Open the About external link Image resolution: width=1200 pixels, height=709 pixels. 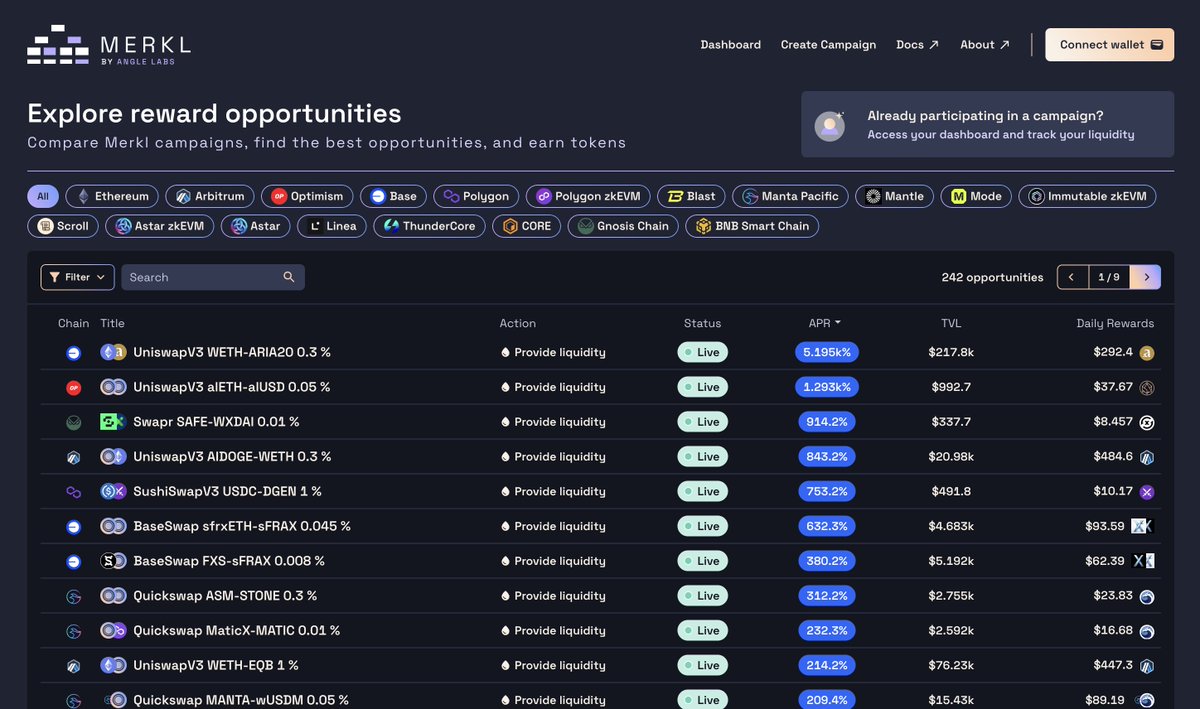pos(985,45)
